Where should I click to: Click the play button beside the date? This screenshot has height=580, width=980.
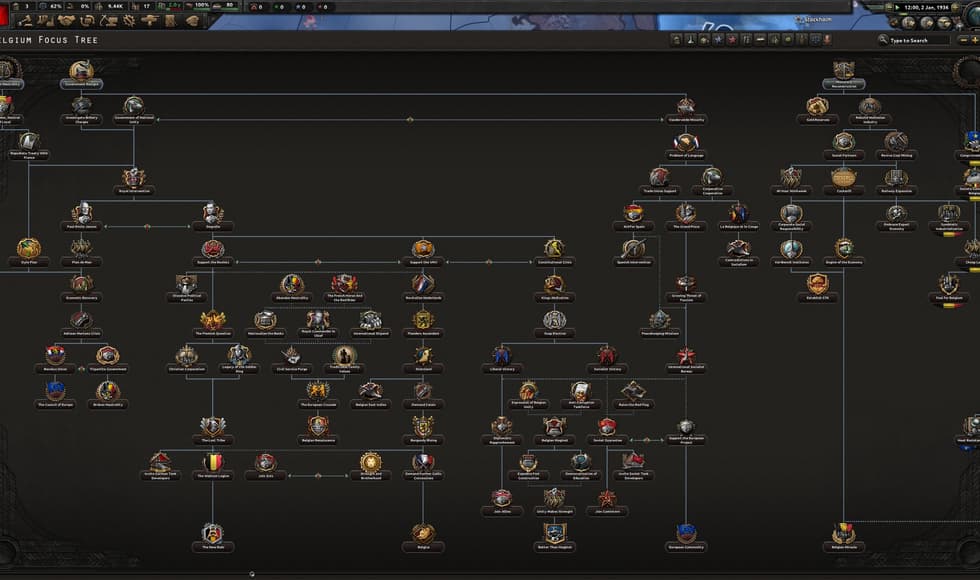898,7
